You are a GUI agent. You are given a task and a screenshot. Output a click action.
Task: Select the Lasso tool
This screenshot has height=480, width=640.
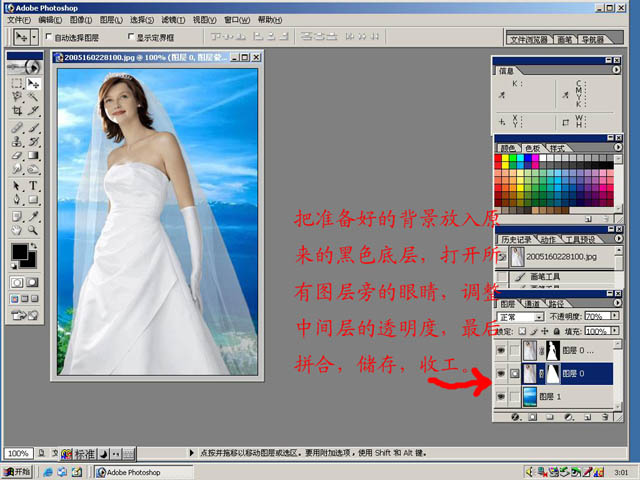pyautogui.click(x=16, y=97)
